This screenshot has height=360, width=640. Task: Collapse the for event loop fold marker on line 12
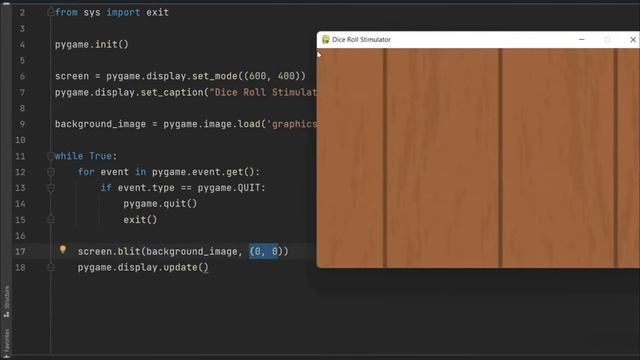51,172
